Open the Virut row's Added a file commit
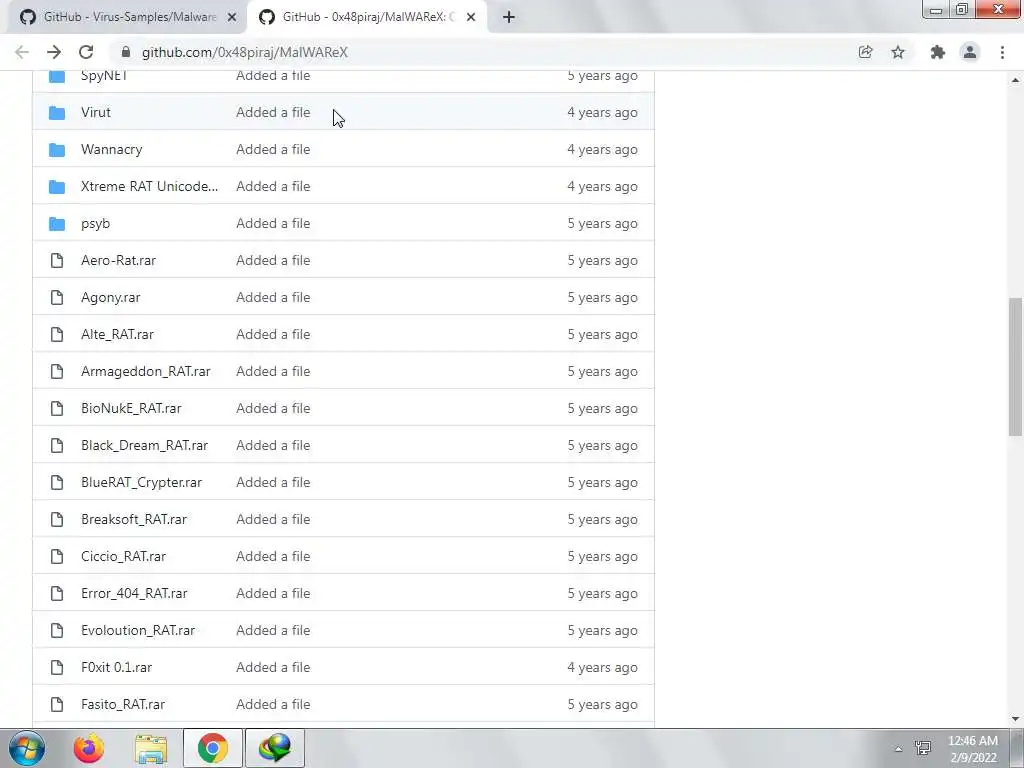The image size is (1024, 768). click(x=273, y=112)
